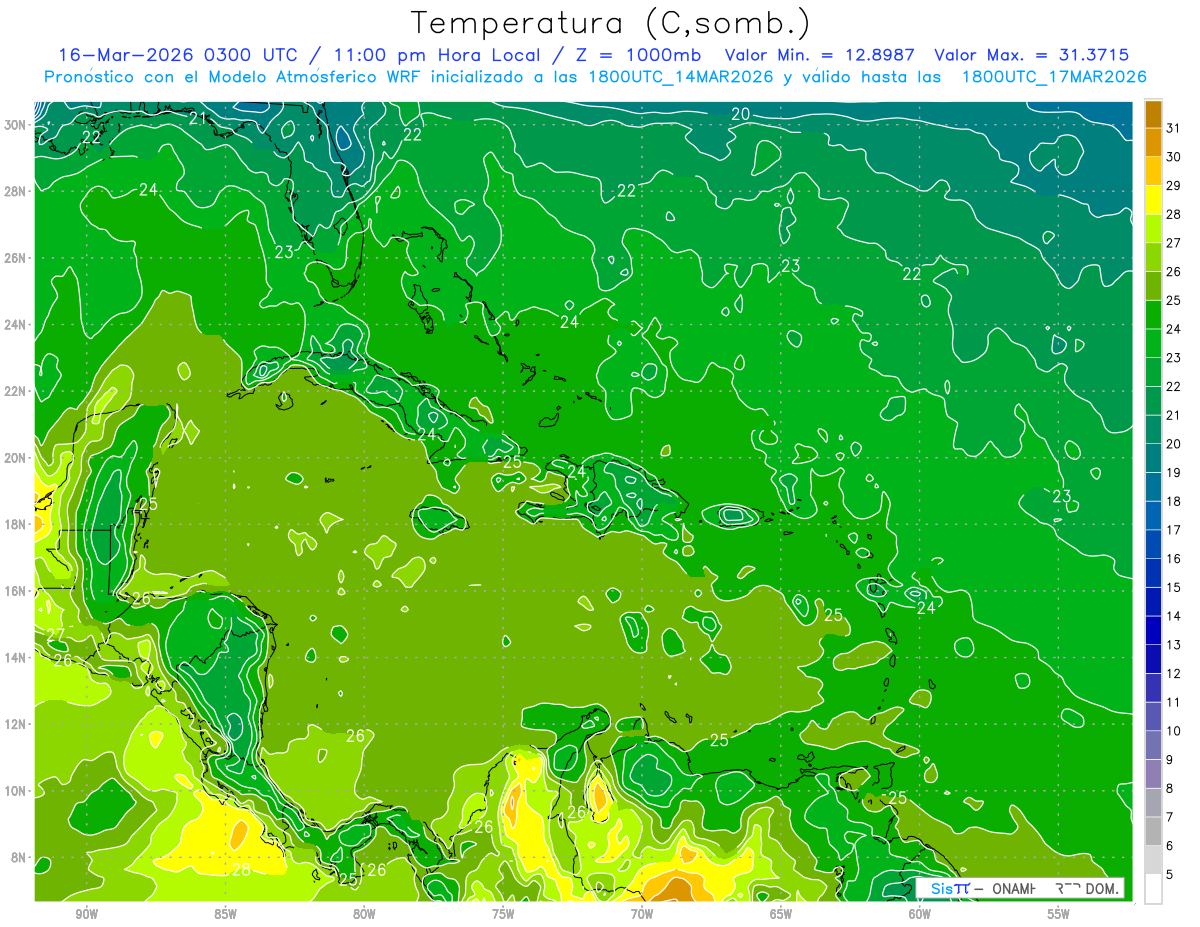Viewport: 1200px width, 927px height.
Task: Click the 15 label on the color scale
Action: (x=1174, y=588)
